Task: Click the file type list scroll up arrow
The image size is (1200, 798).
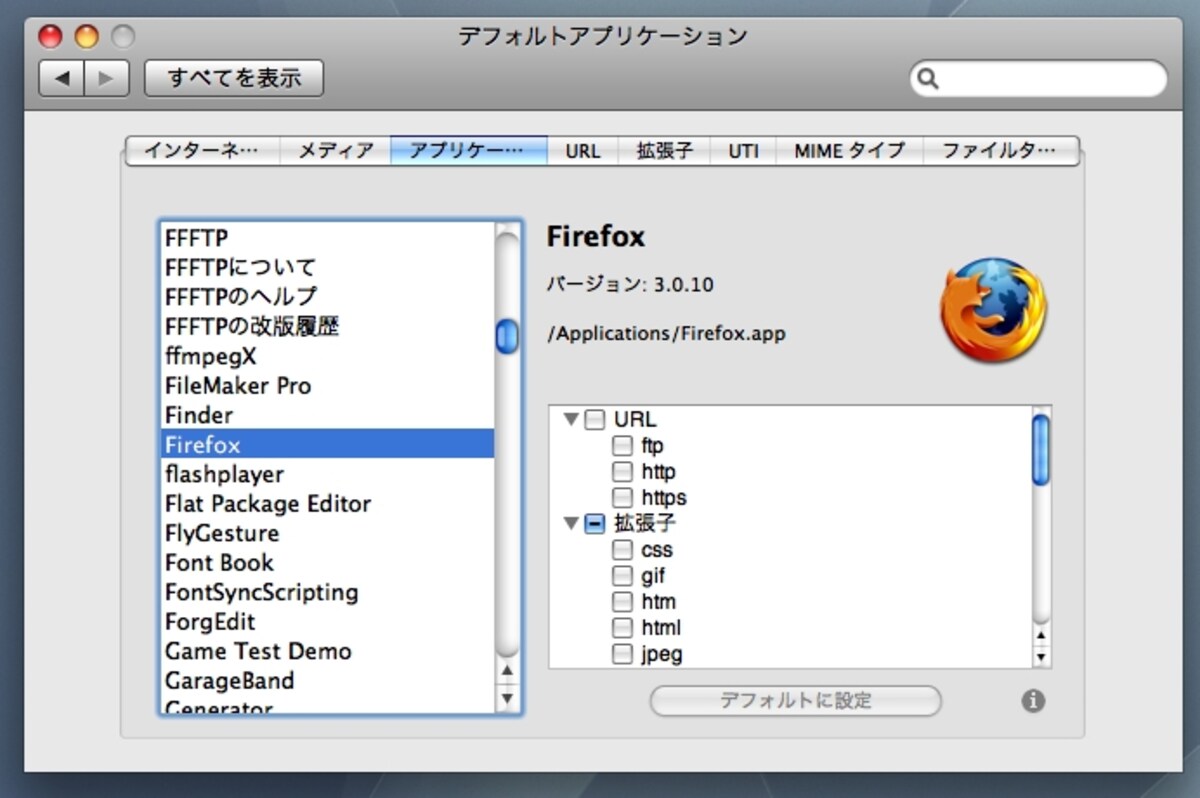Action: (1041, 635)
